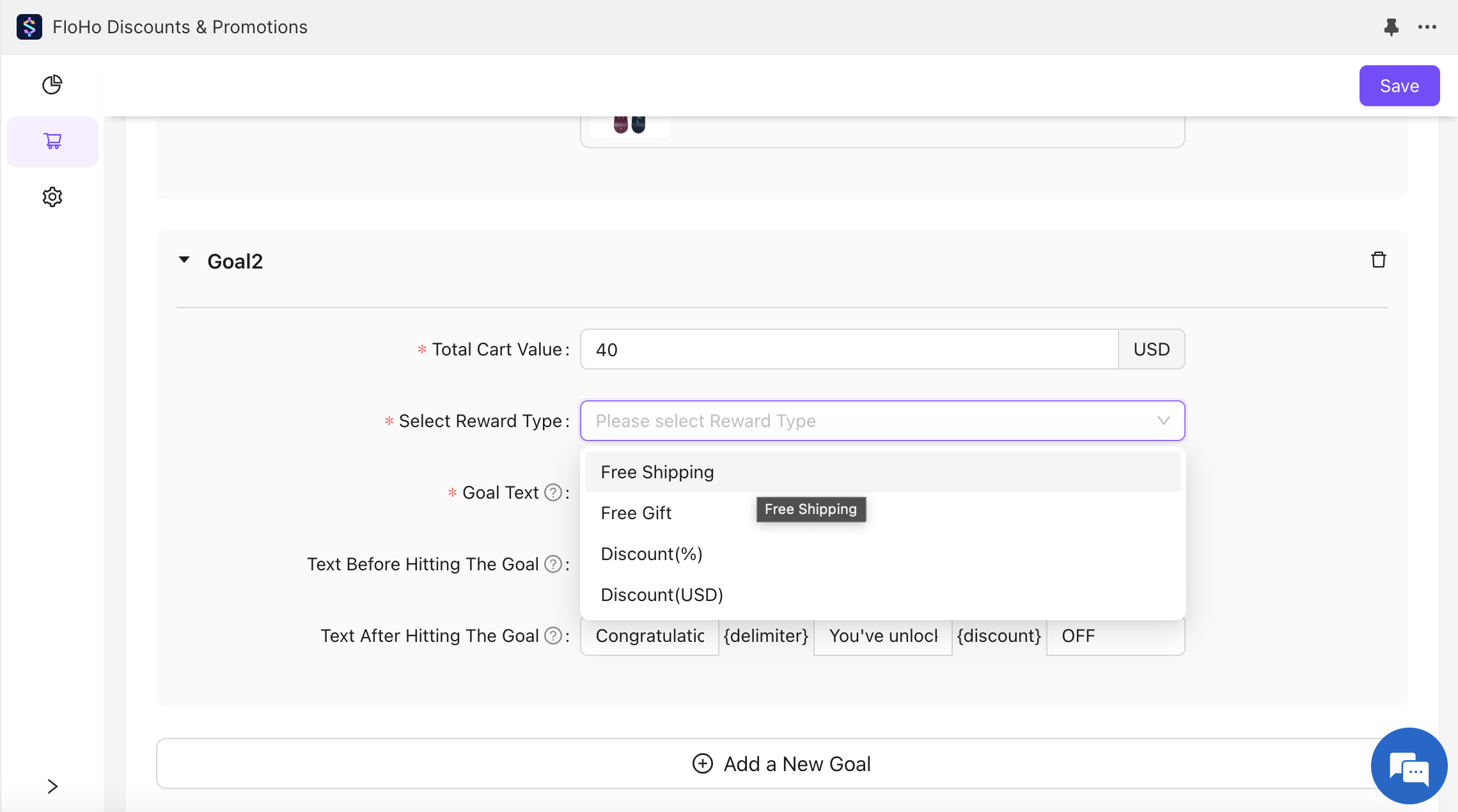The height and width of the screenshot is (812, 1458).
Task: Open the three-dot more options menu
Action: (x=1427, y=27)
